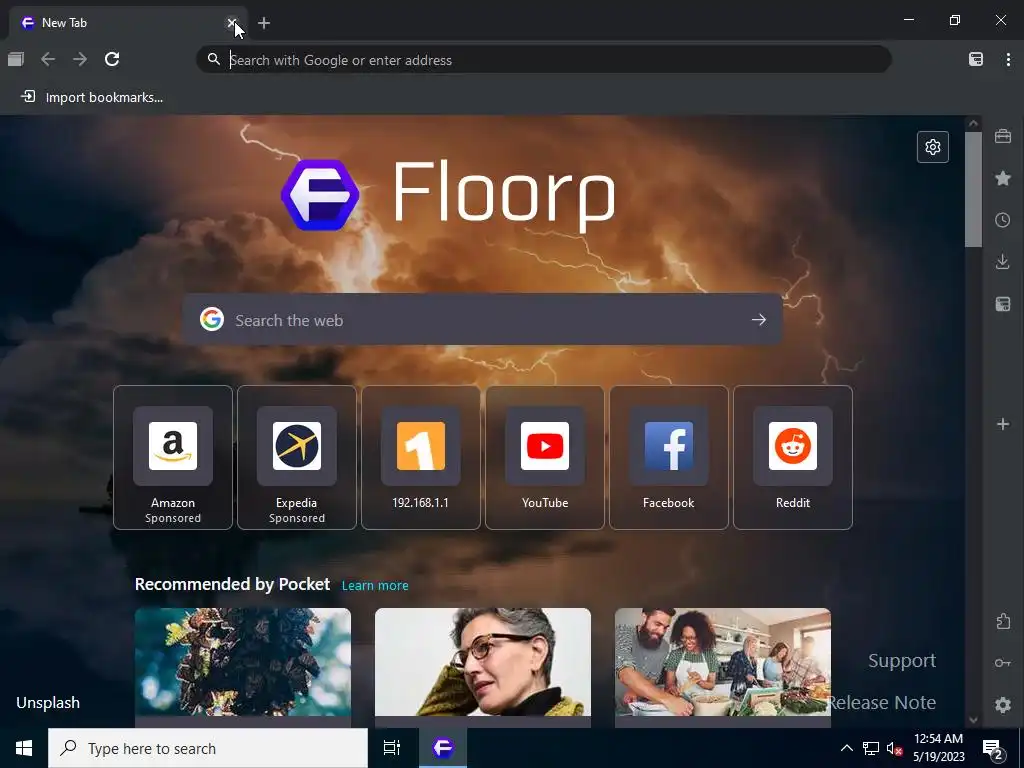
Task: Open the 192.168.1.1 shortcut tile
Action: coord(421,457)
